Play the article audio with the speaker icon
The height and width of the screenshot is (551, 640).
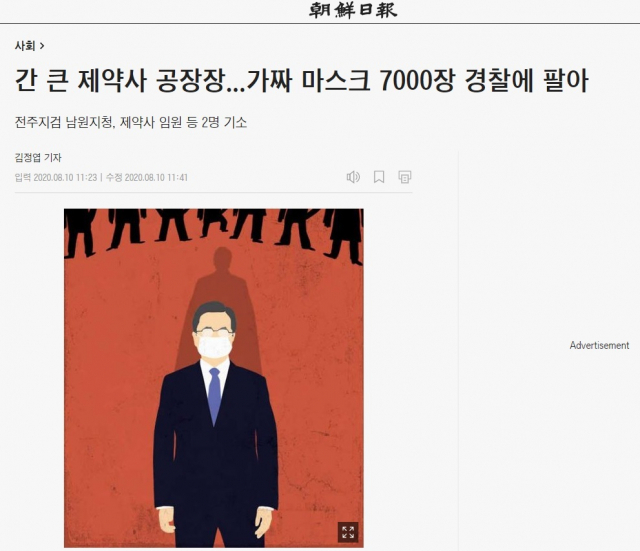click(x=353, y=177)
